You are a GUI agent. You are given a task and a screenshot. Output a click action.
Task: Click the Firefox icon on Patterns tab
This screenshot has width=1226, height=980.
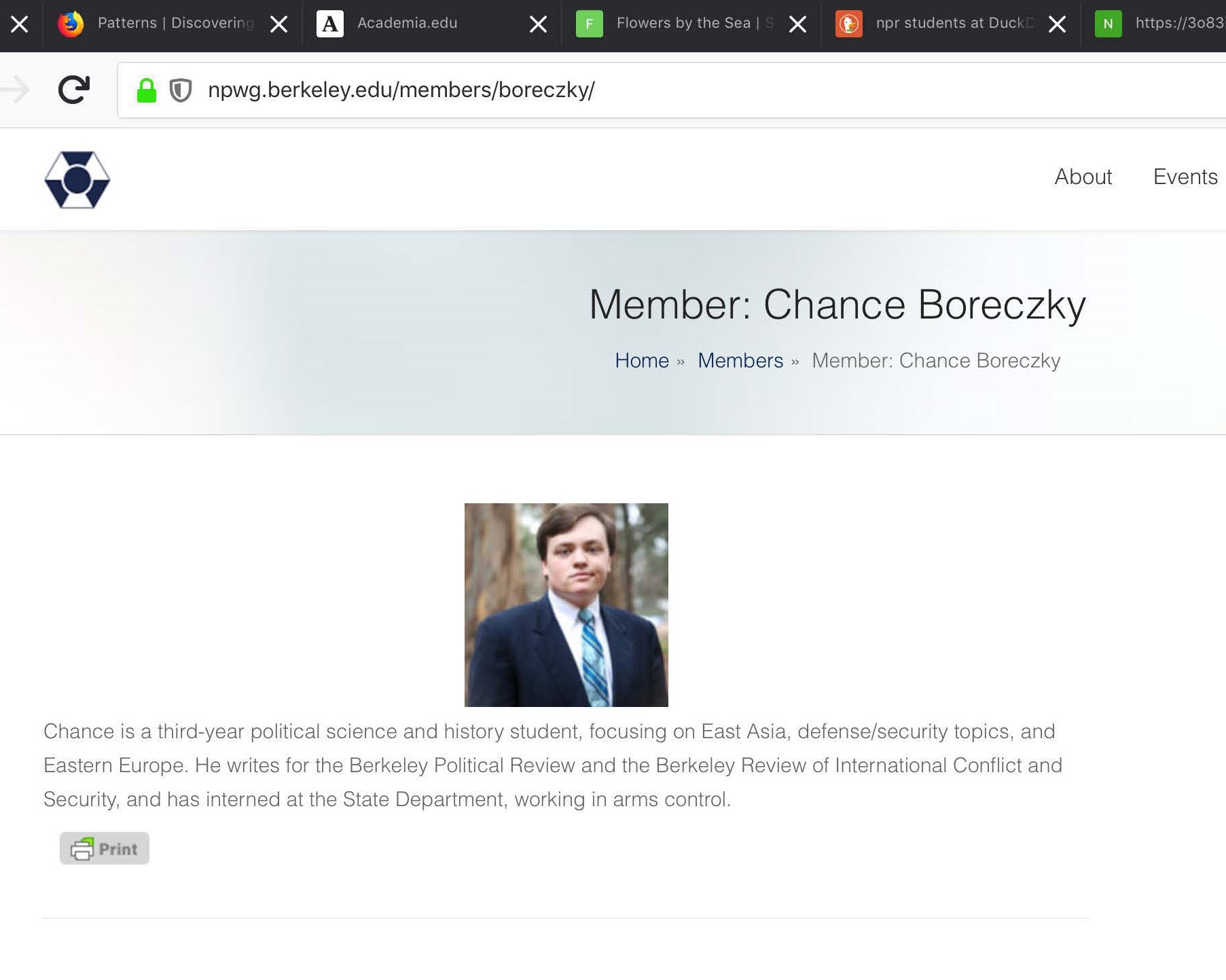pos(71,24)
